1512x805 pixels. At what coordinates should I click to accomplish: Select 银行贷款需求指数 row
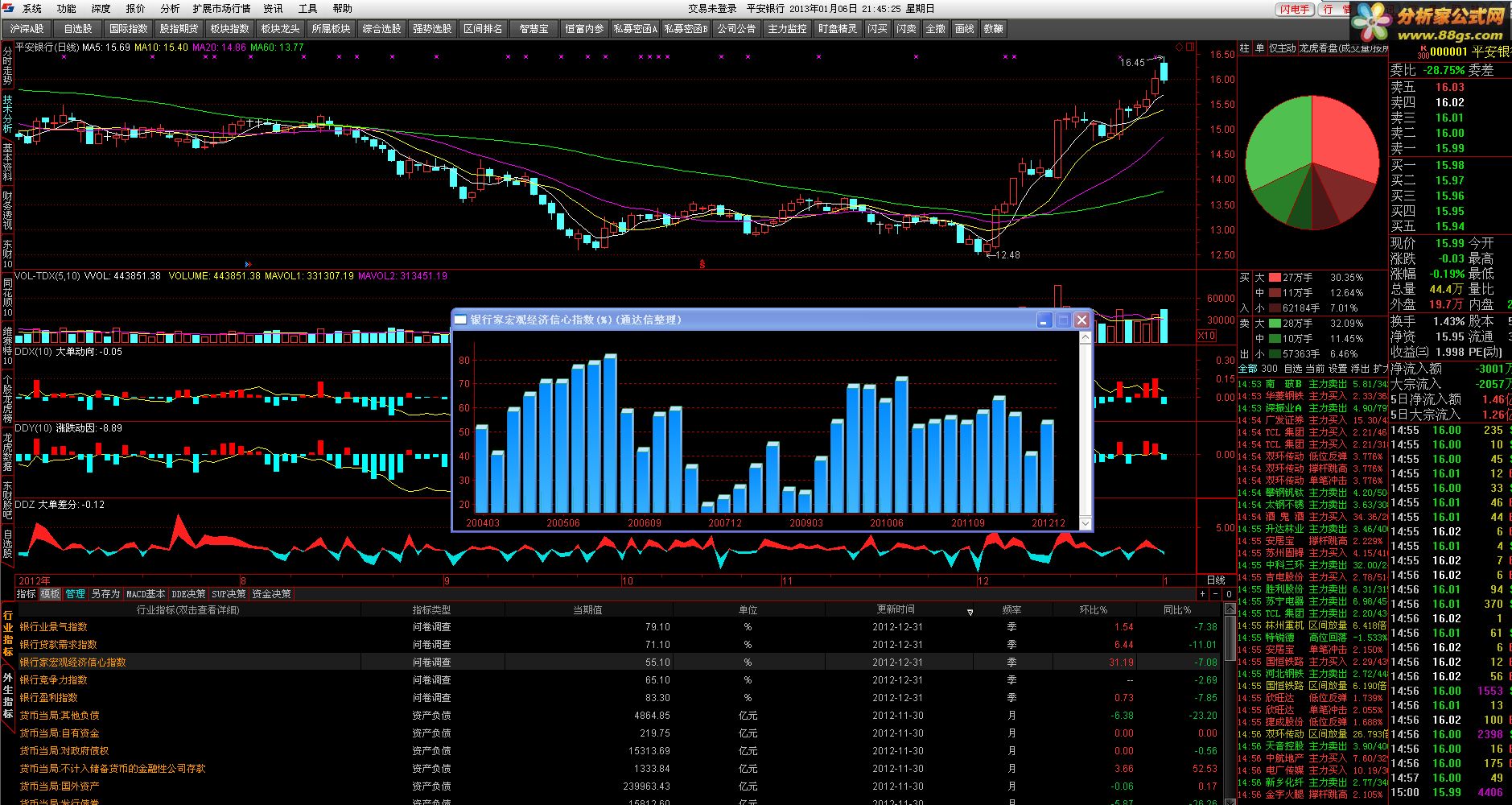(x=618, y=644)
